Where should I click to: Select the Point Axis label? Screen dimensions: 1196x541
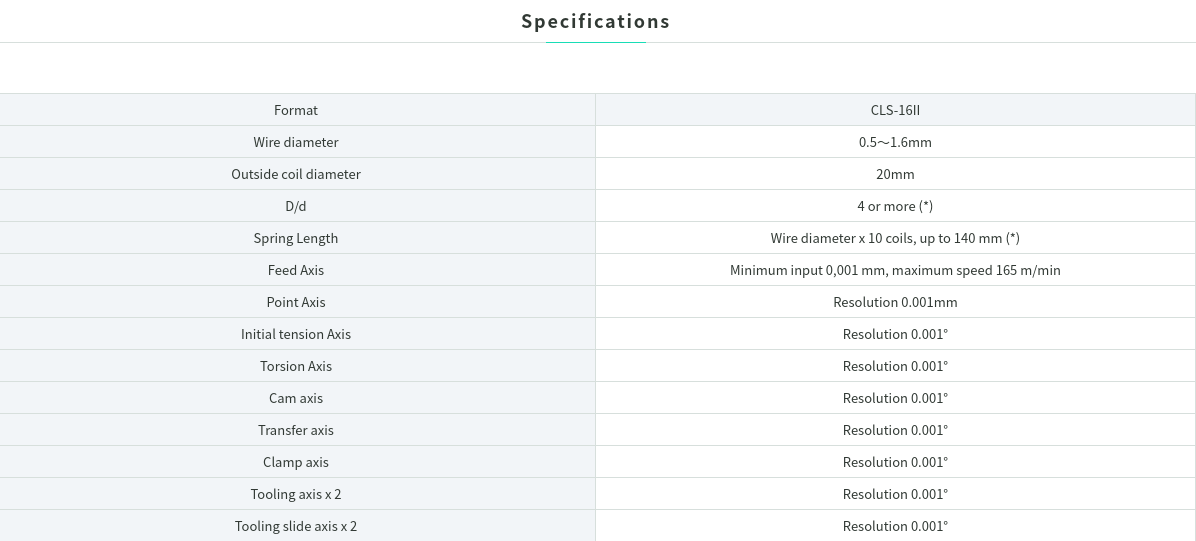click(296, 302)
